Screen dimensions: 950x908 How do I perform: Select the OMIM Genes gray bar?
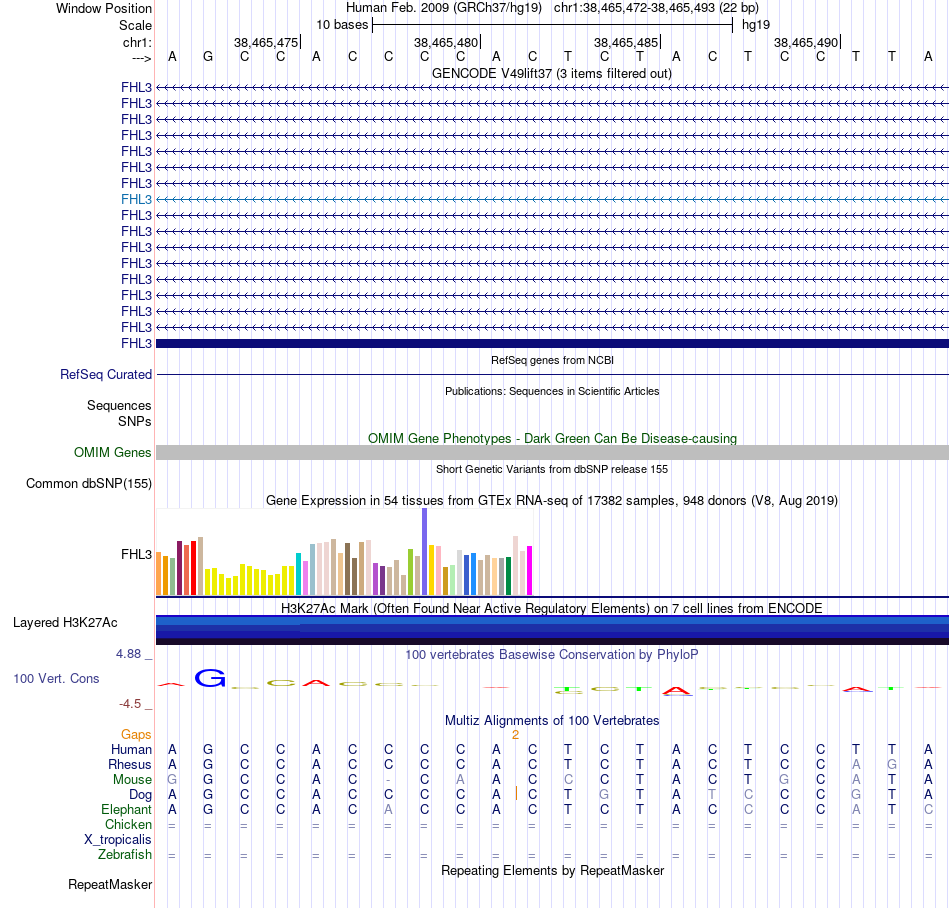point(551,453)
